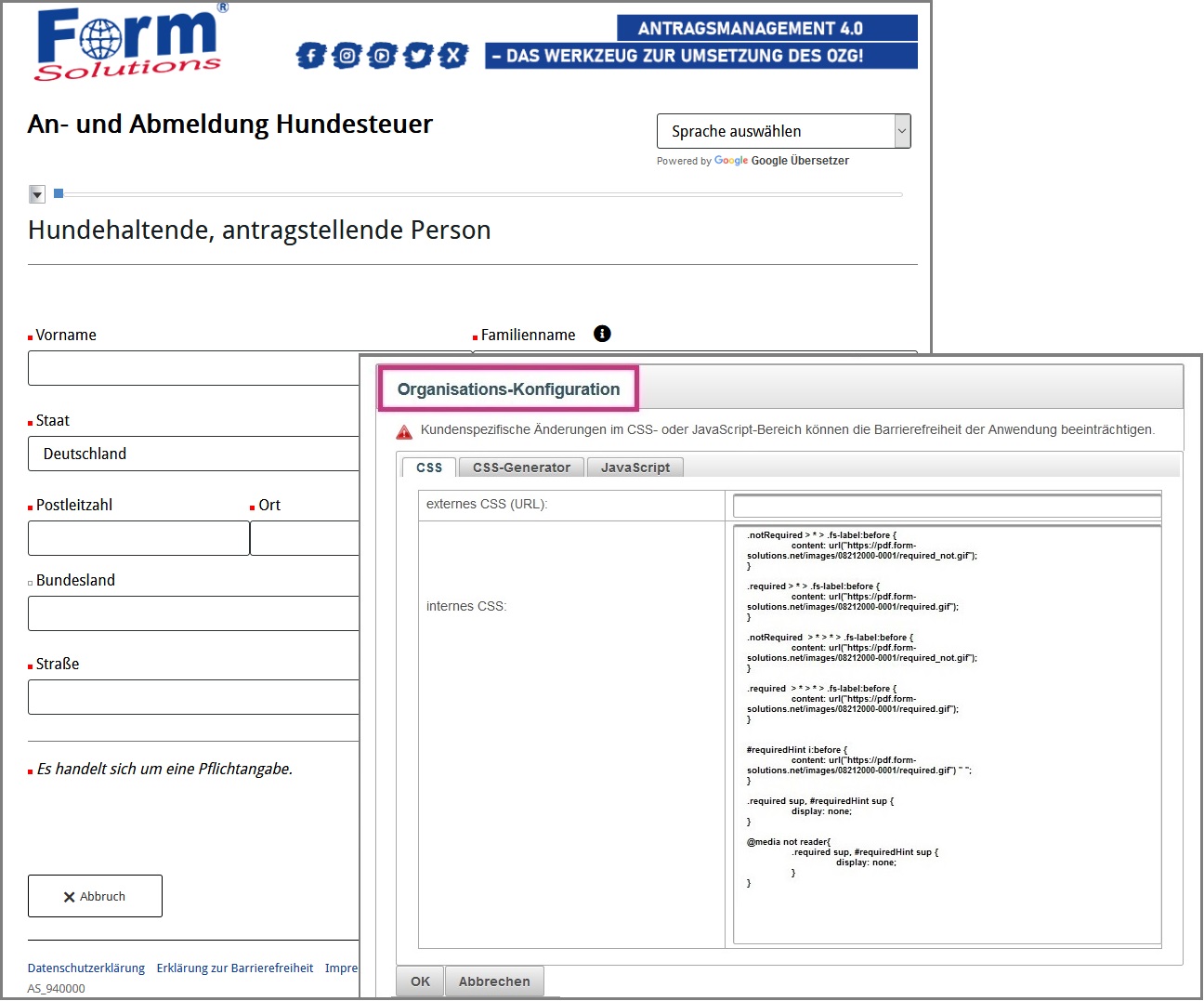Image resolution: width=1204 pixels, height=1001 pixels.
Task: Switch to the JavaScript tab
Action: click(x=635, y=468)
